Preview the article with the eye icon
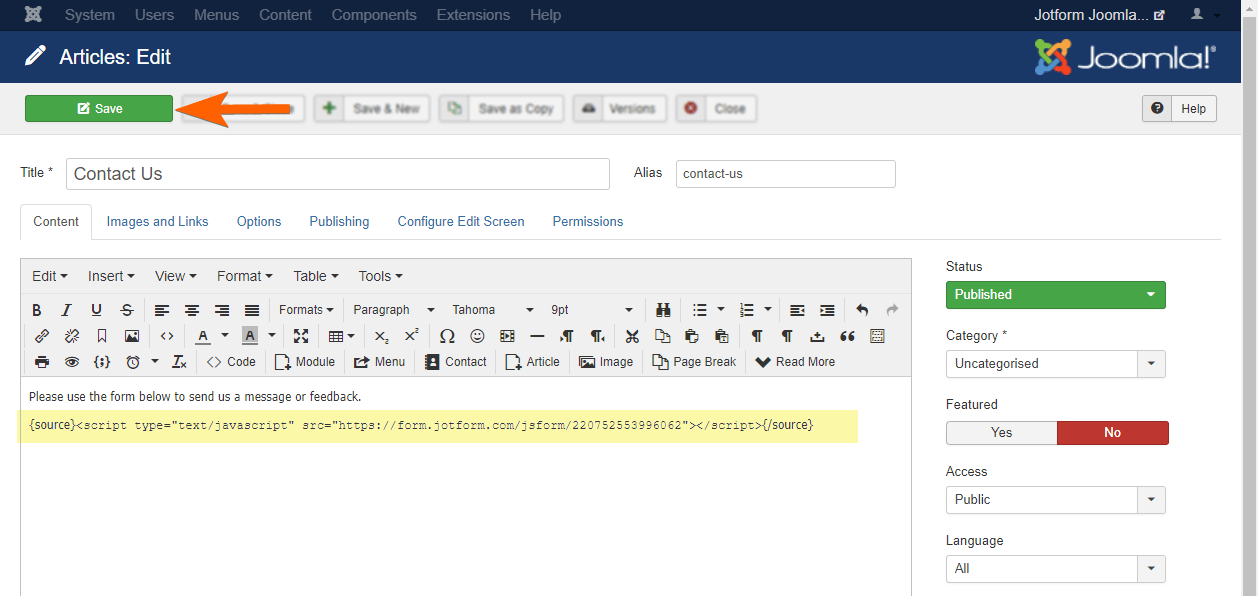Viewport: 1258px width, 596px height. [71, 361]
